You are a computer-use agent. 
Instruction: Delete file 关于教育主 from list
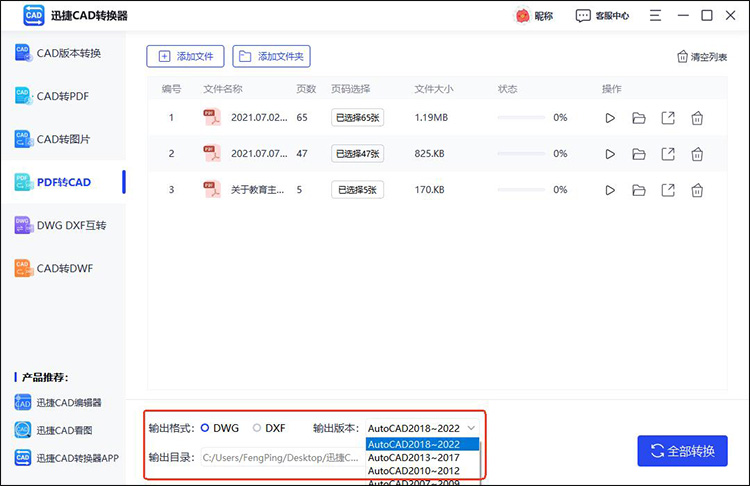(x=697, y=190)
